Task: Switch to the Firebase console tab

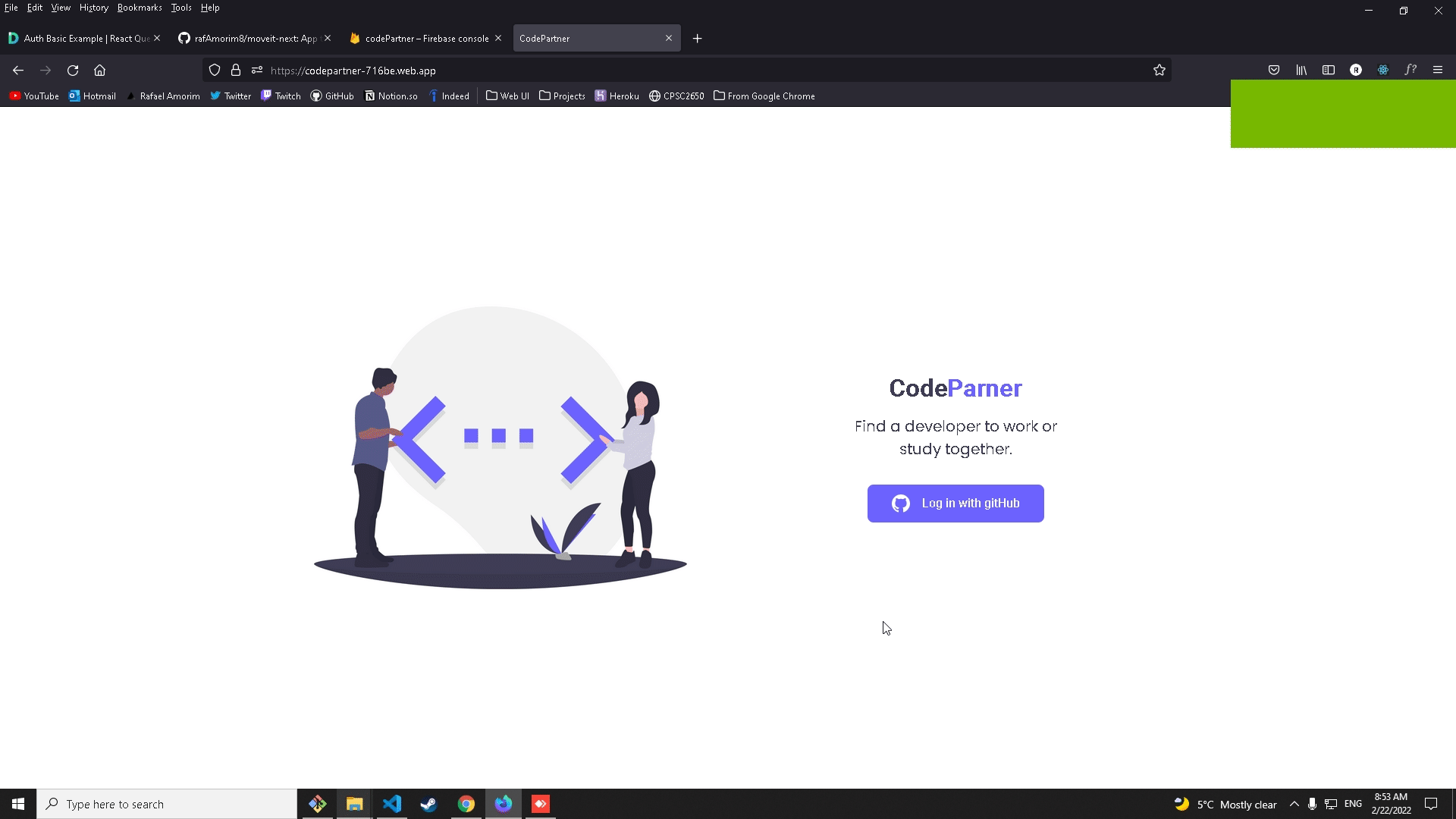Action: [425, 38]
